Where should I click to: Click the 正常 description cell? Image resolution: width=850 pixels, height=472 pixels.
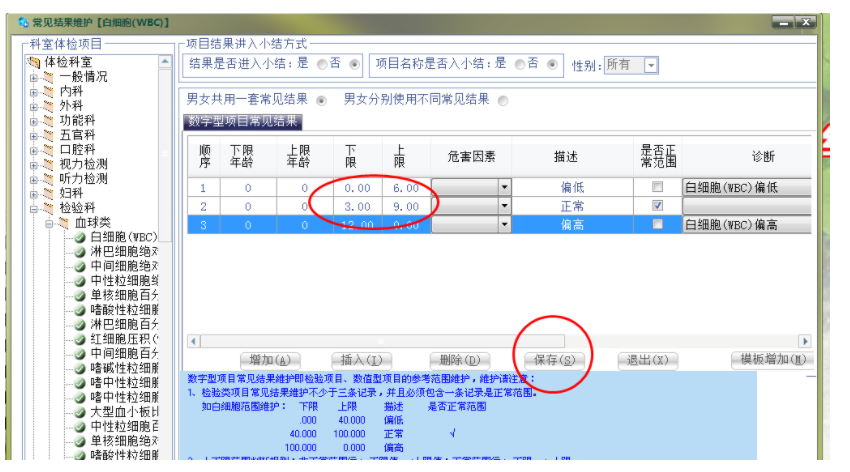pos(572,206)
